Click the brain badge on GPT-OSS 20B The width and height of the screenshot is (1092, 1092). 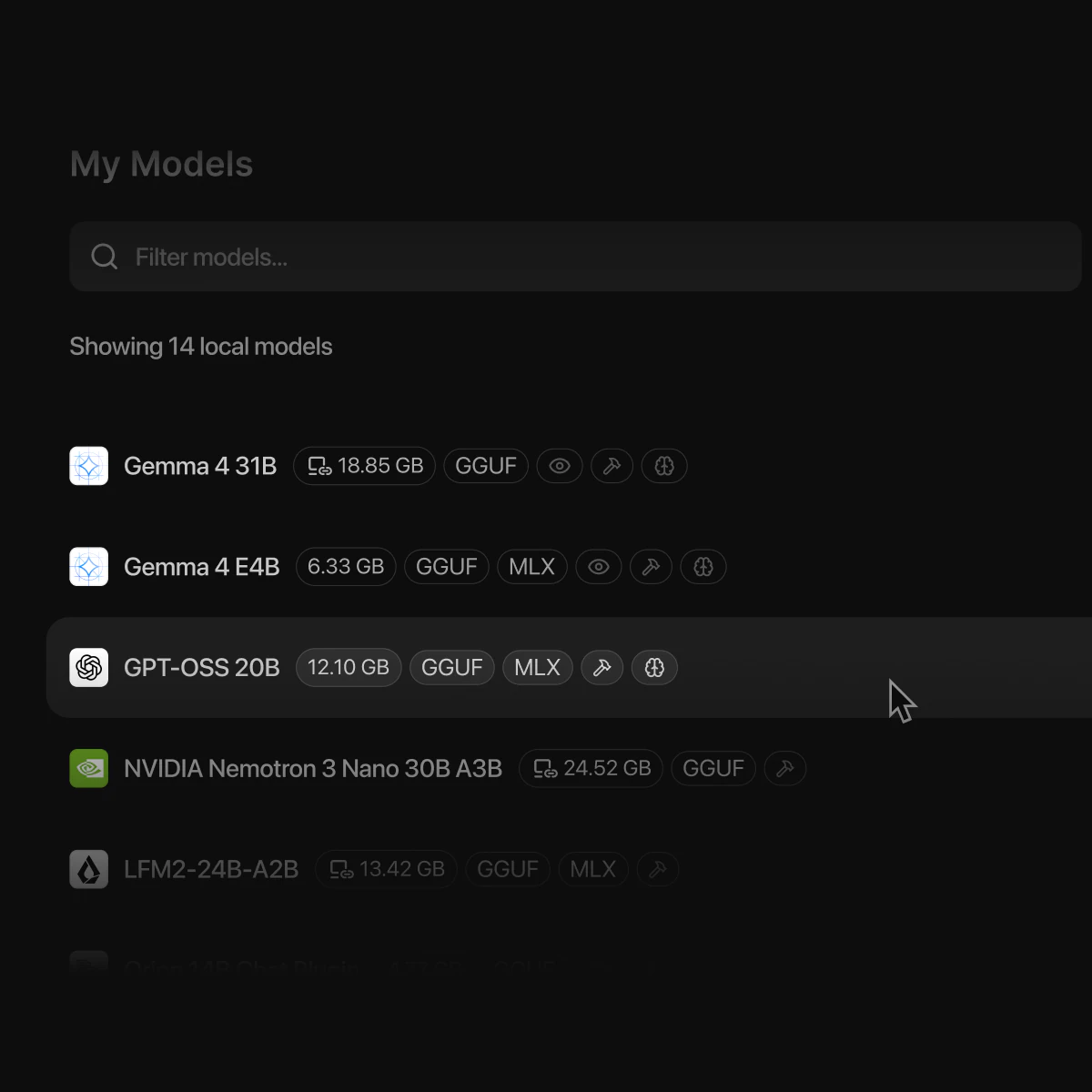(654, 668)
